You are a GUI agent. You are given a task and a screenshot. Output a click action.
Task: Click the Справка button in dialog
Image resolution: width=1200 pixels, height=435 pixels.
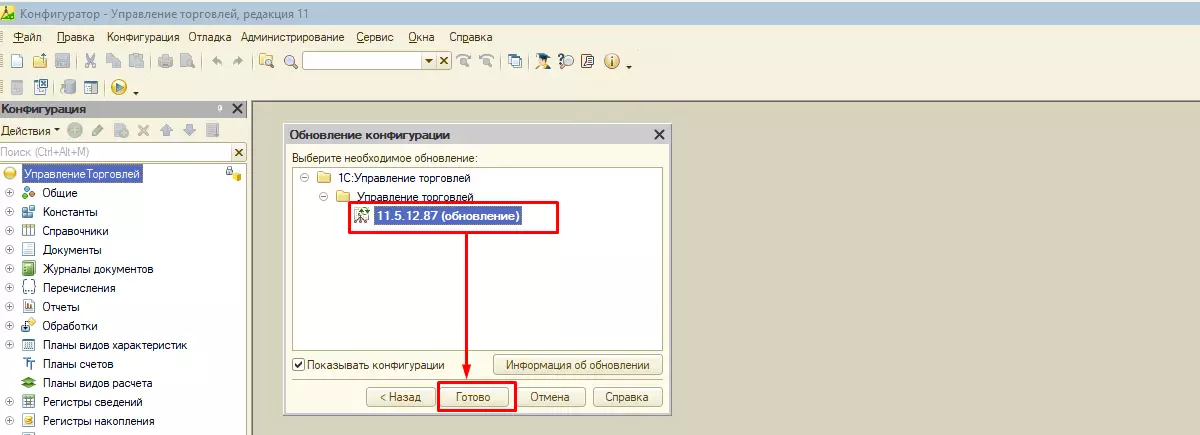point(628,397)
